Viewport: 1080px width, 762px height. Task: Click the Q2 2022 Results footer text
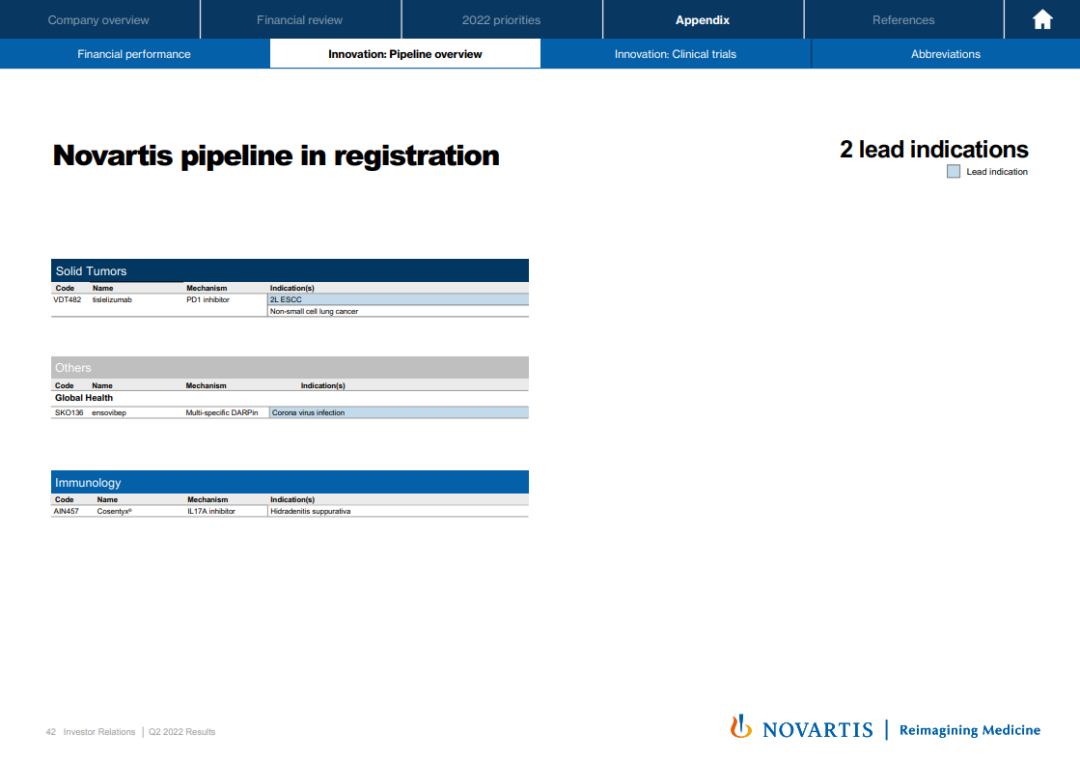pyautogui.click(x=182, y=732)
